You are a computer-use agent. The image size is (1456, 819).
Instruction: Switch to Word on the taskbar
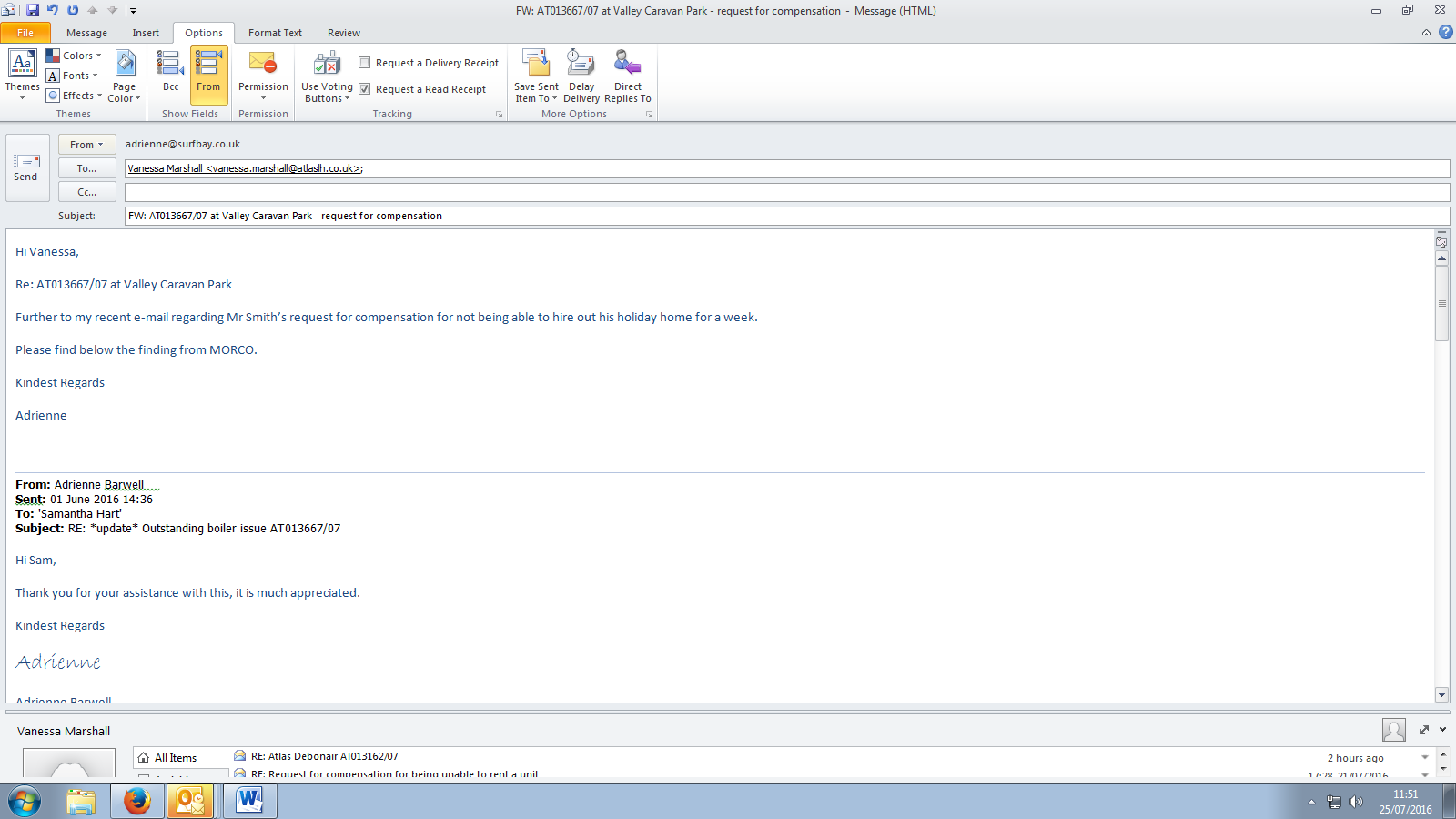tap(248, 802)
